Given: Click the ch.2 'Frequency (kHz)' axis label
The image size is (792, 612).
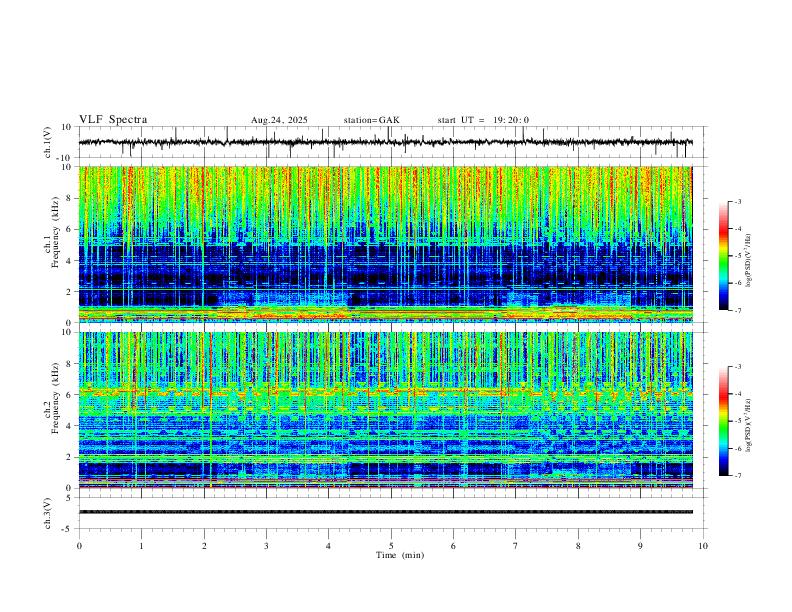Looking at the screenshot, I should [55, 398].
